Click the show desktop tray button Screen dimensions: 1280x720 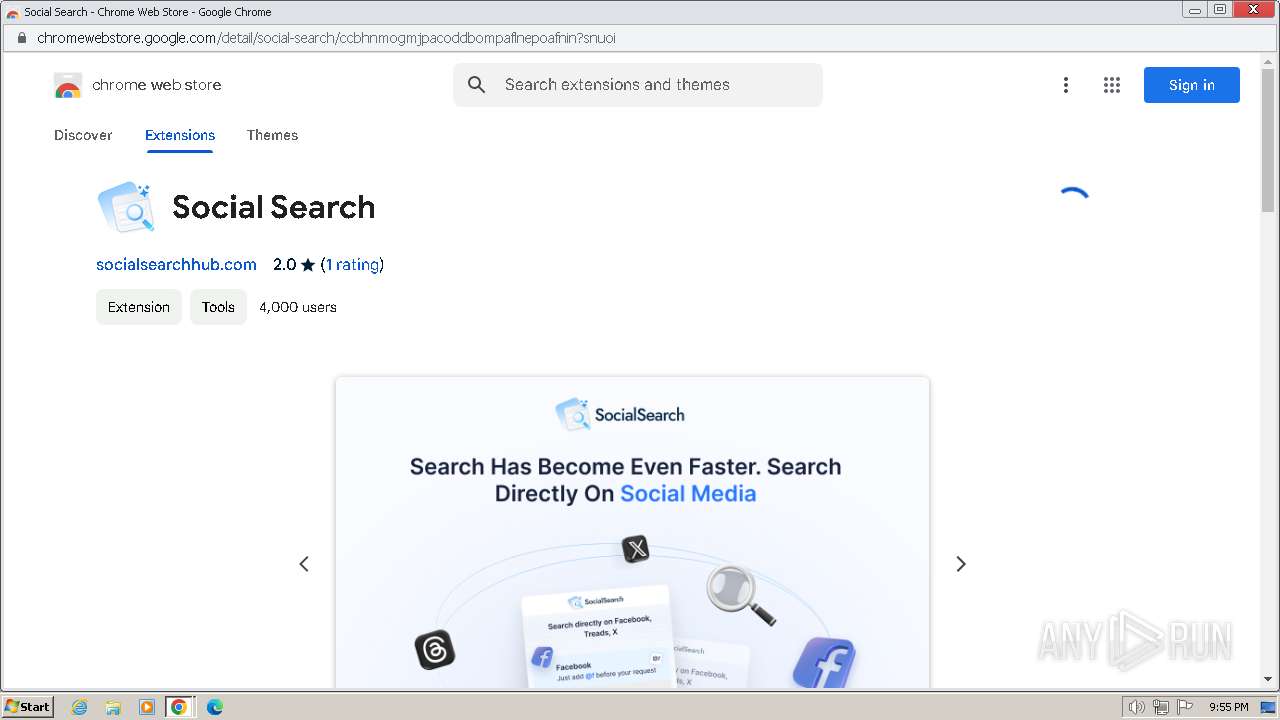click(x=1268, y=707)
